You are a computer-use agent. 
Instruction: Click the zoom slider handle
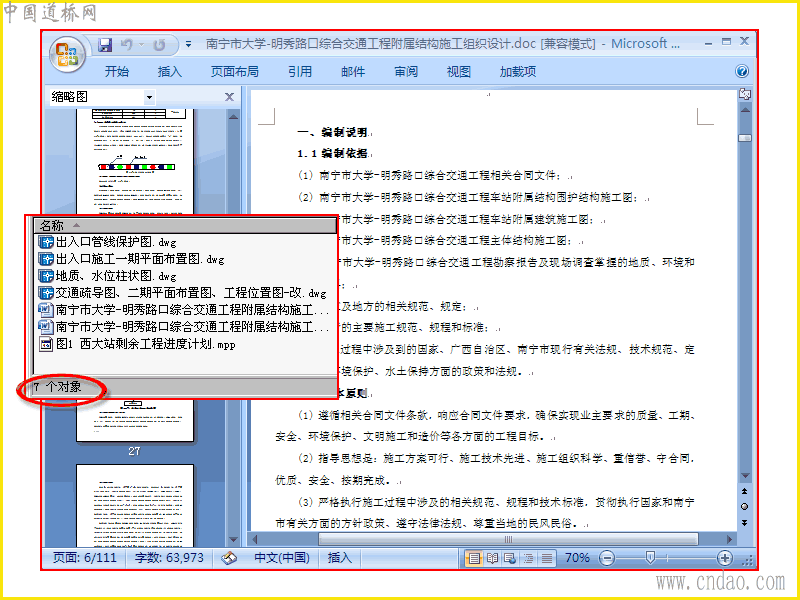(650, 558)
